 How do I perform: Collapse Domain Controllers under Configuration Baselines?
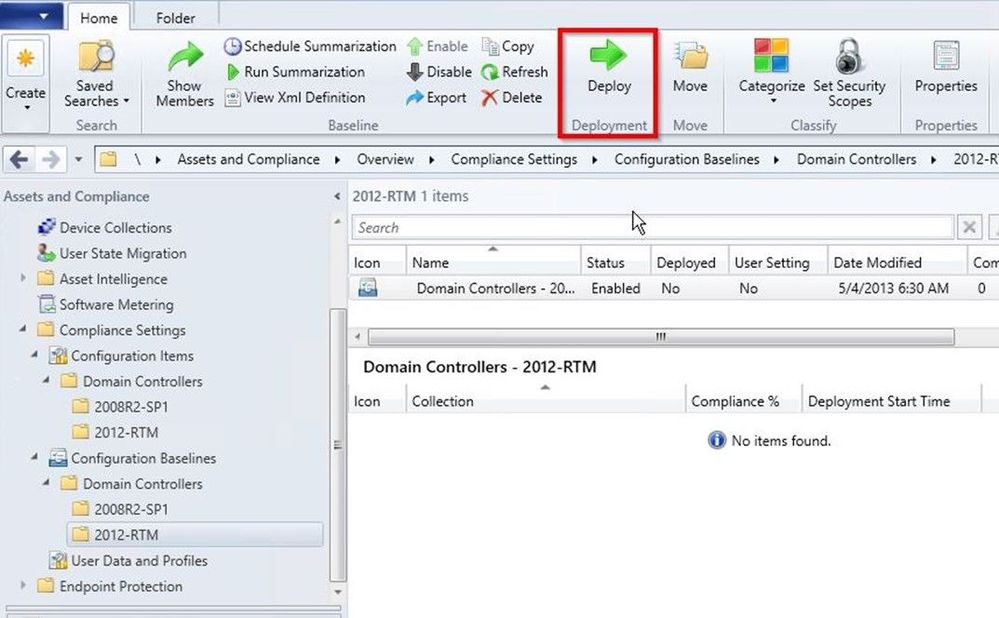(47, 483)
